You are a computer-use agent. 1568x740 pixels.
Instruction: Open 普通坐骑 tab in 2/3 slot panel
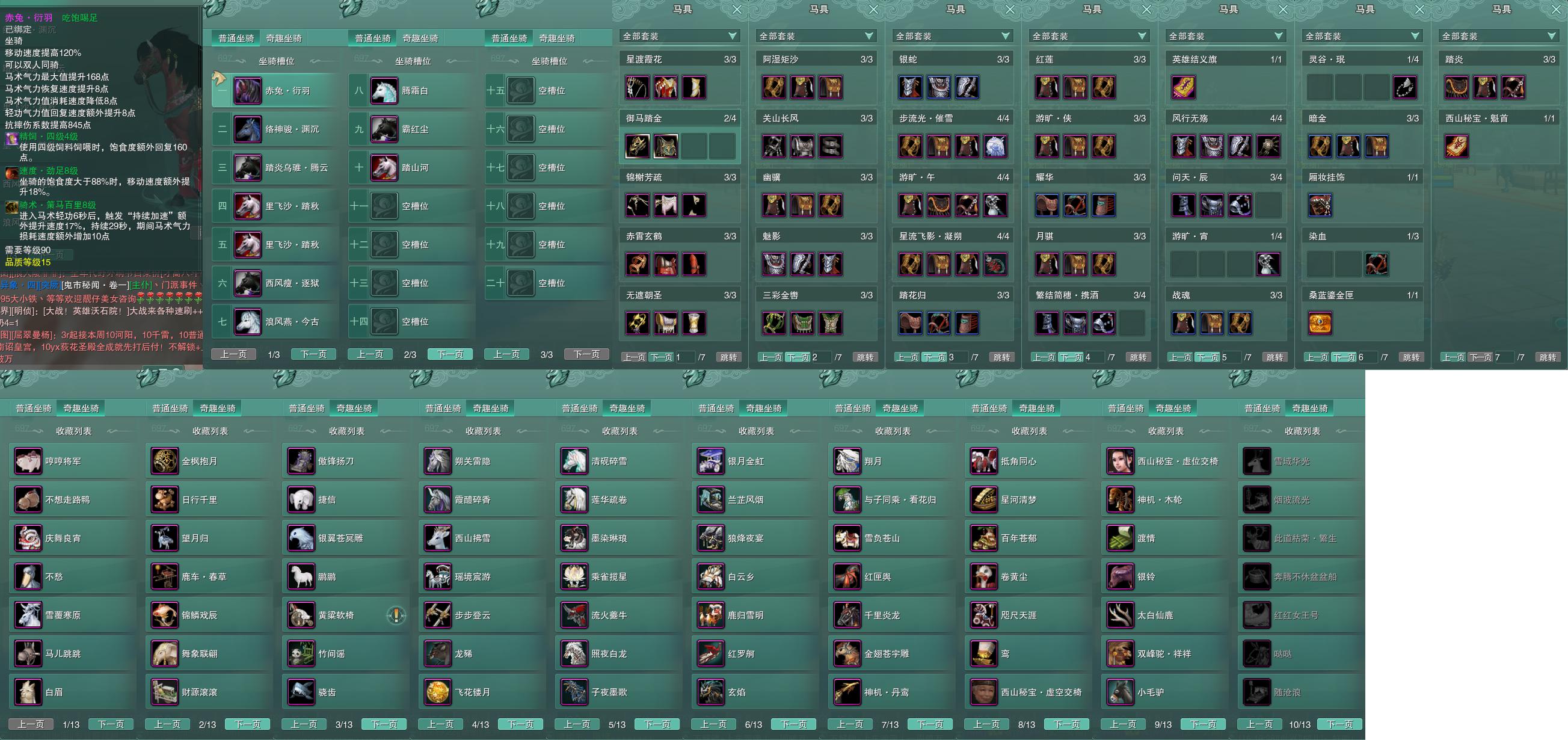tap(372, 39)
